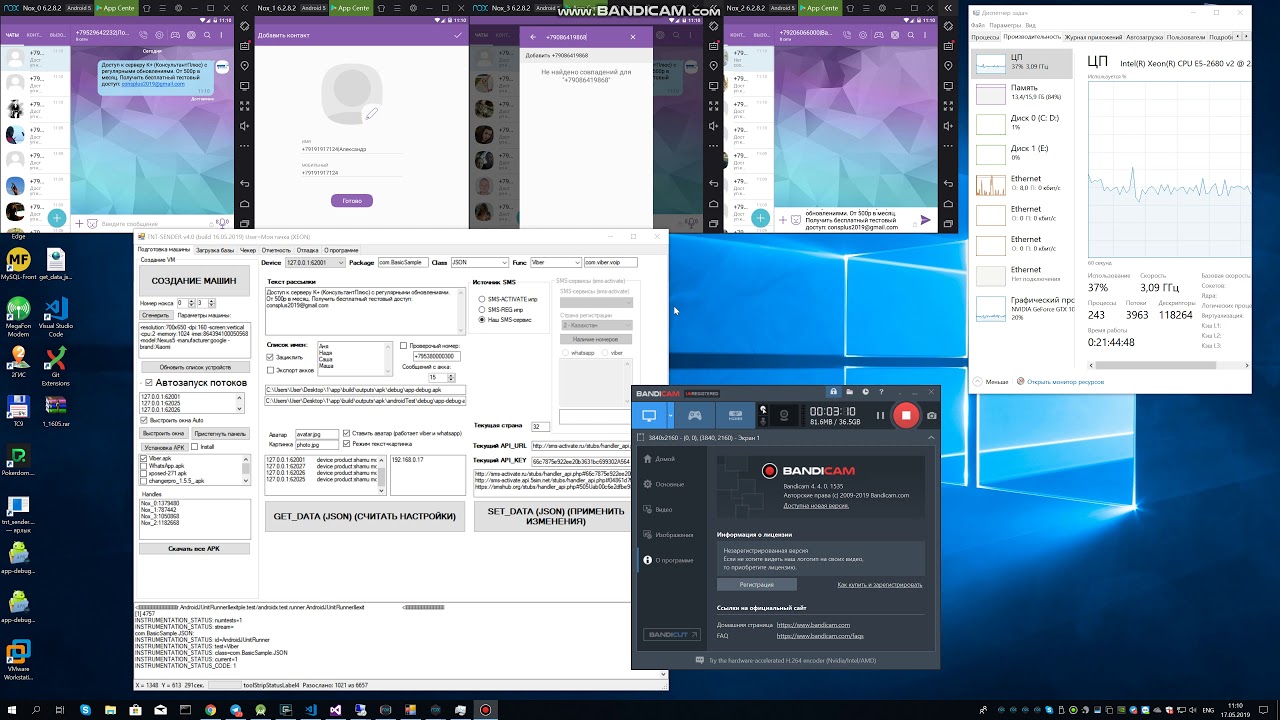This screenshot has width=1280, height=720.
Task: Take a screenshot with Bandicam camera icon
Action: pyautogui.click(x=931, y=415)
